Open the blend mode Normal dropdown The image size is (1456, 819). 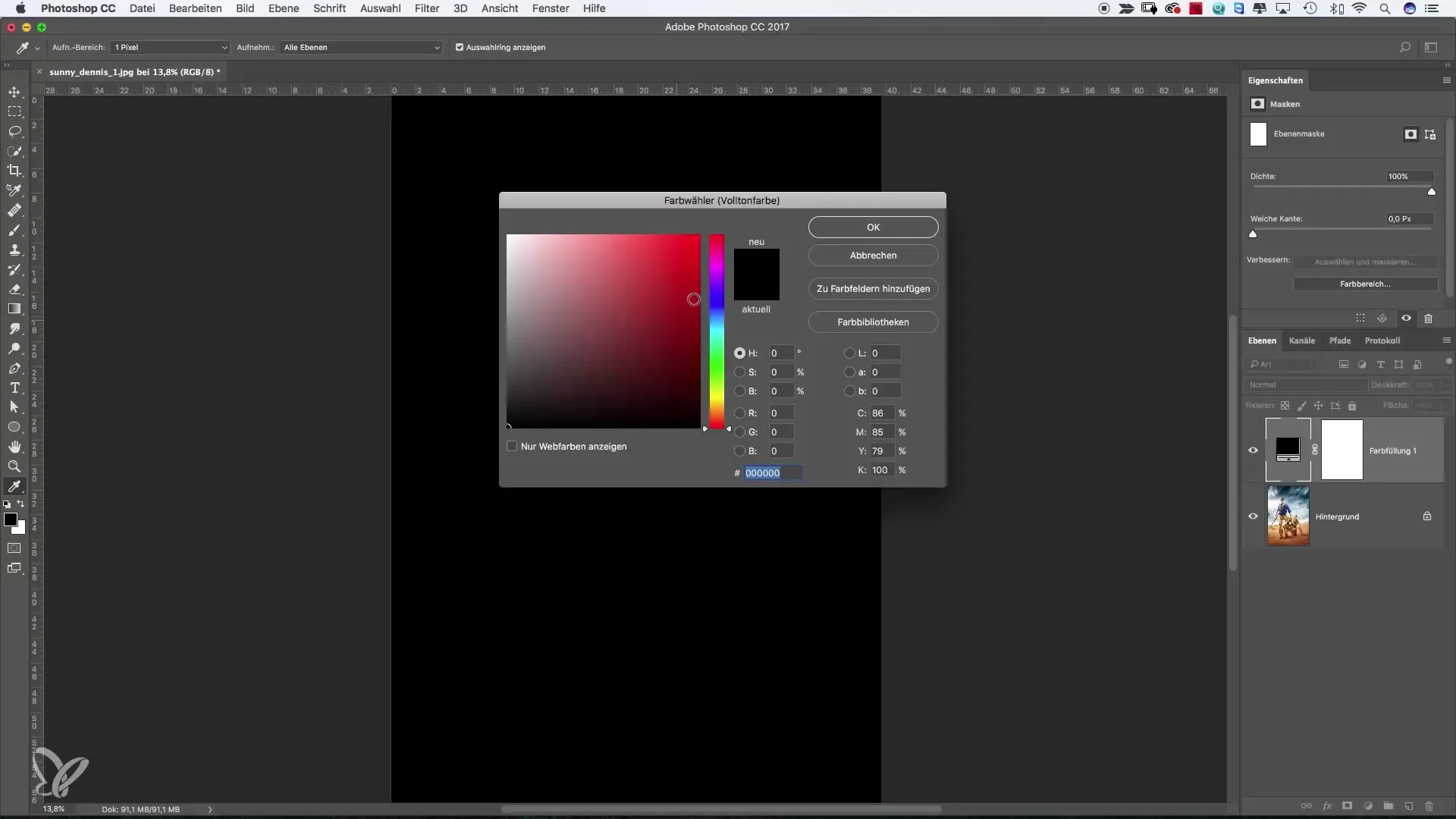(1306, 385)
